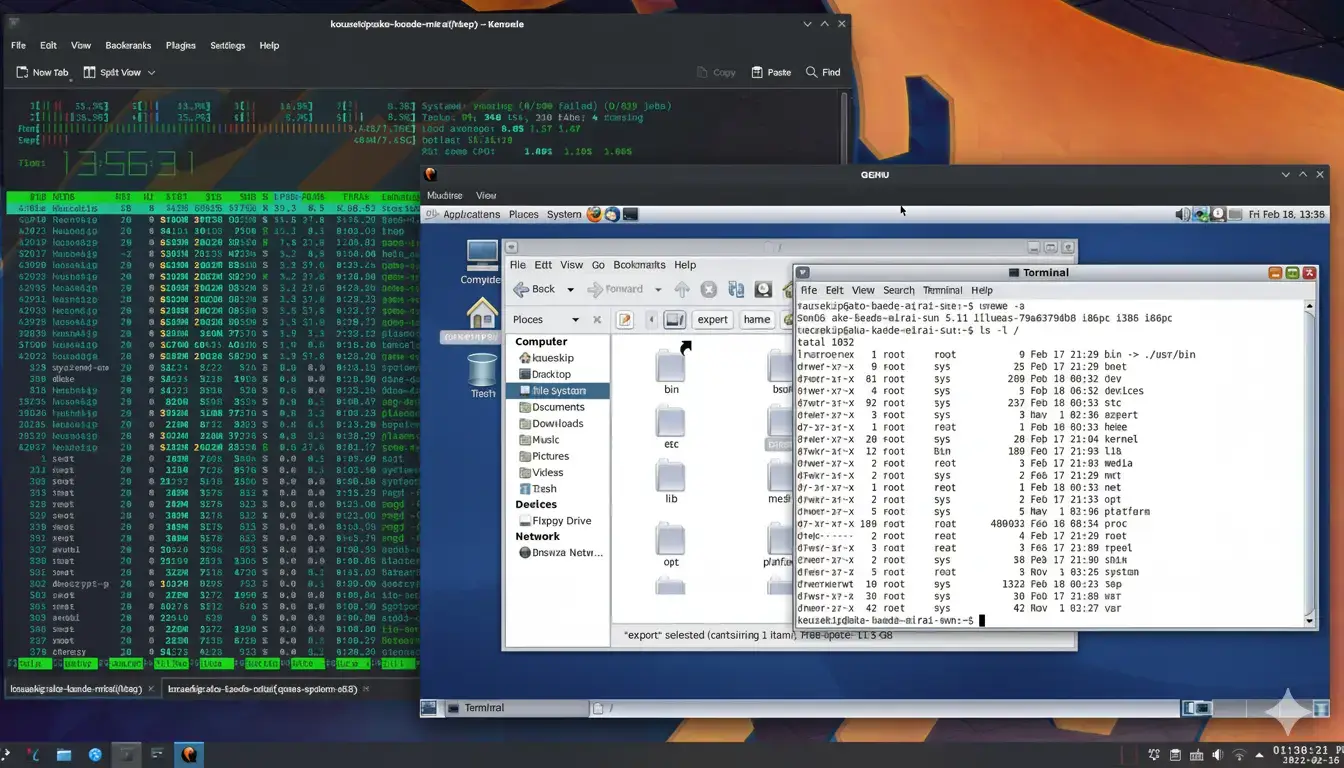The width and height of the screenshot is (1344, 768).
Task: Open Firefox from the GNOME top panel
Action: 595,214
